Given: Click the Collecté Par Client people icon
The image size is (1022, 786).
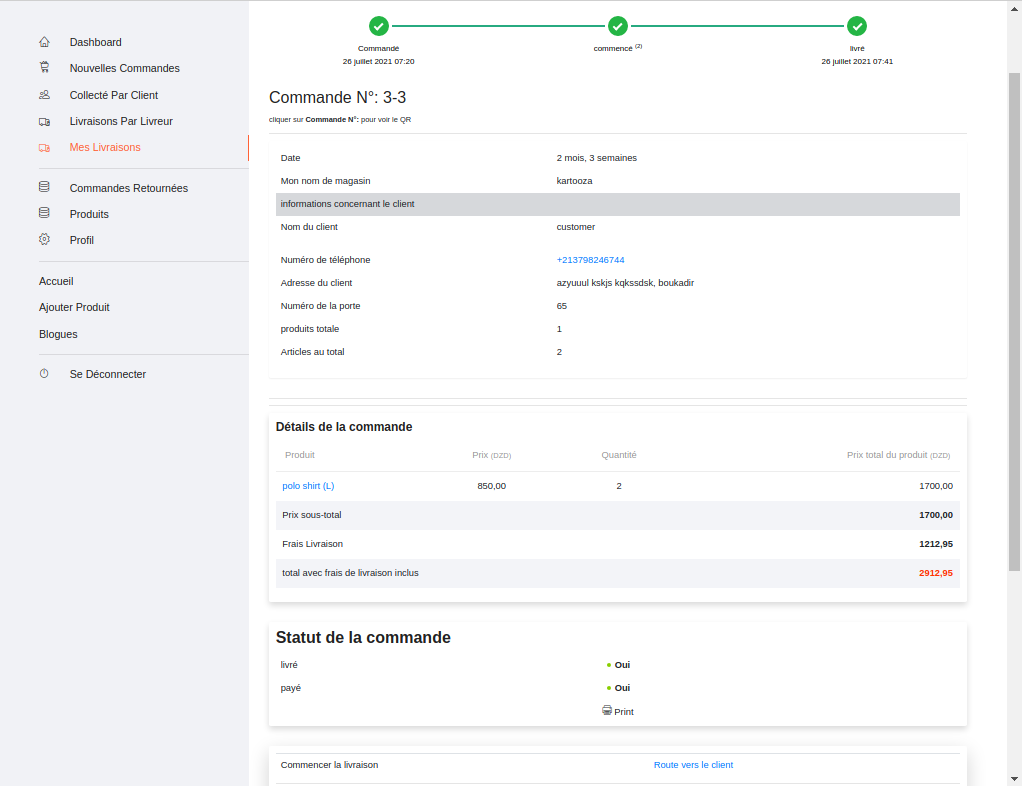Looking at the screenshot, I should click(x=44, y=95).
